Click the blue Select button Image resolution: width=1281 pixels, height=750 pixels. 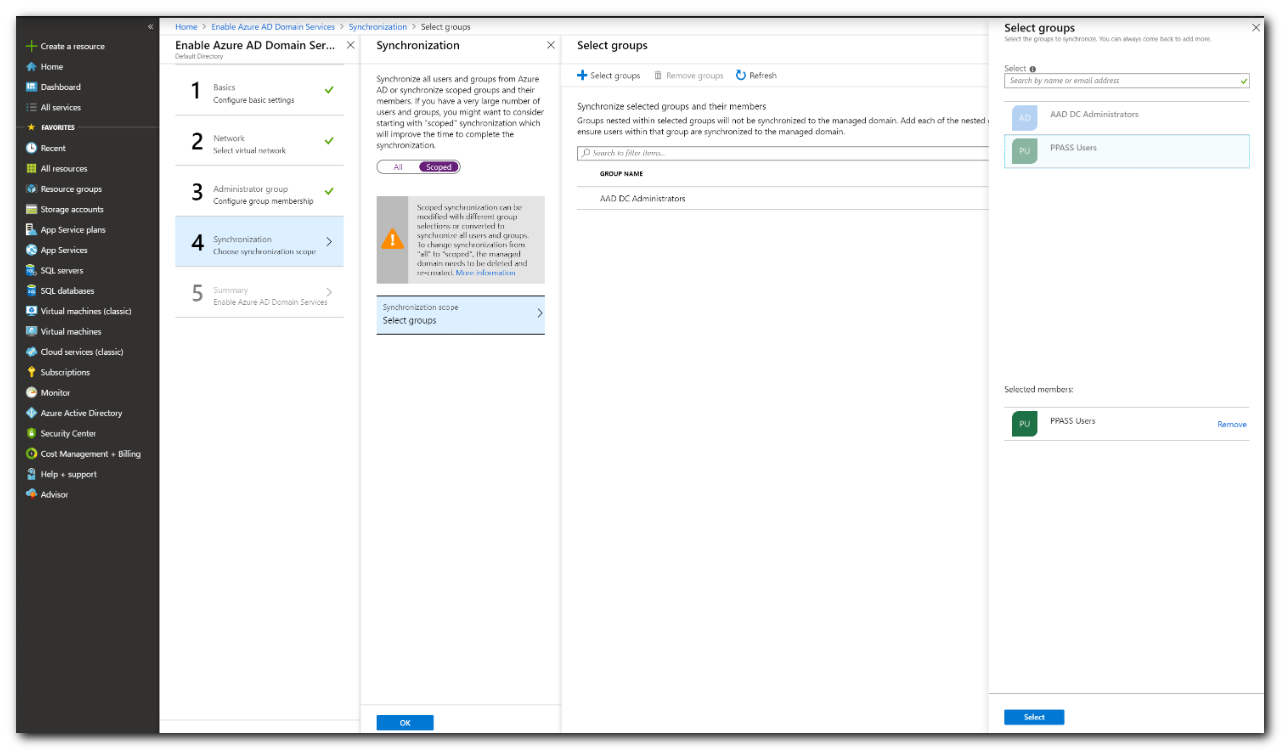[x=1034, y=717]
